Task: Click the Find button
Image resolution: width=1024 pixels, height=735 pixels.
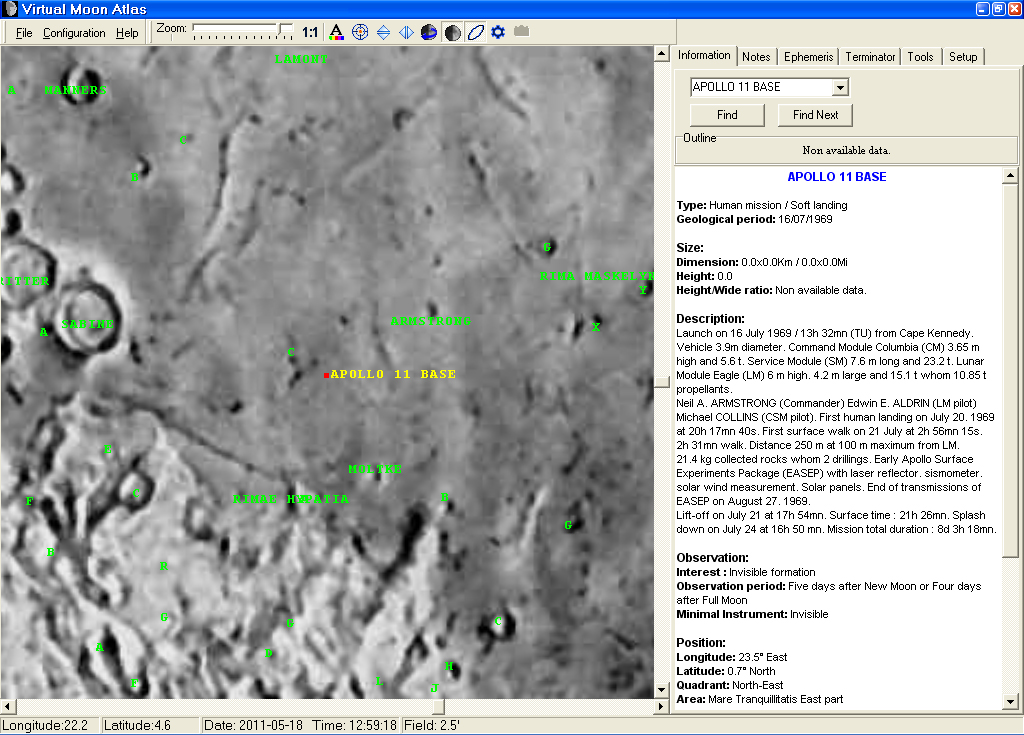Action: [x=726, y=114]
